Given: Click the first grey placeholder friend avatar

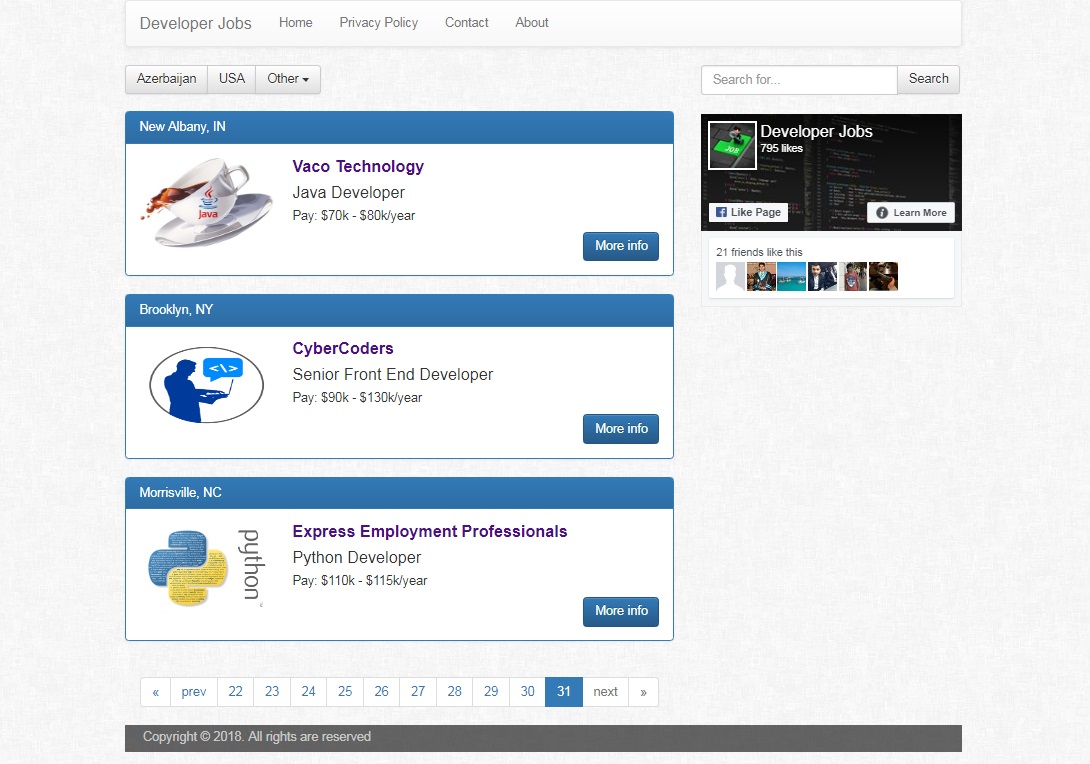Looking at the screenshot, I should point(730,276).
